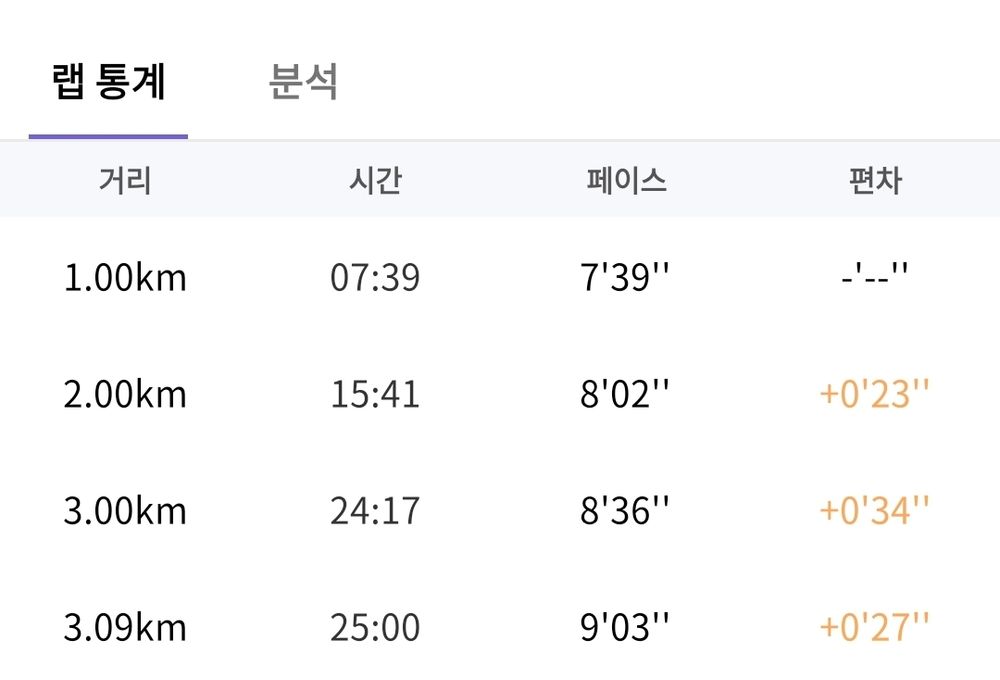Click the 07:39 time value
1000x680 pixels.
pos(375,277)
